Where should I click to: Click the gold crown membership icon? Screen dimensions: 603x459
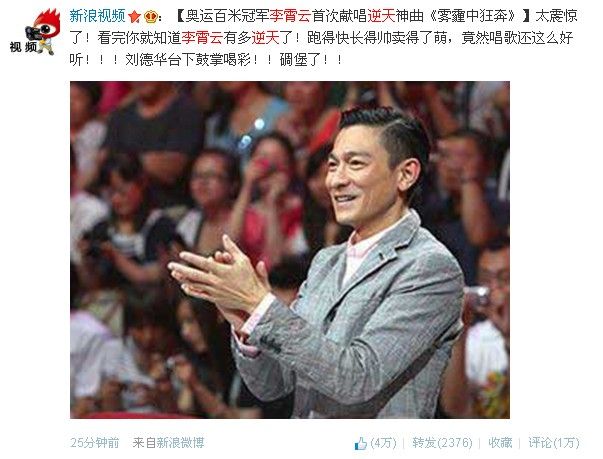click(x=151, y=17)
